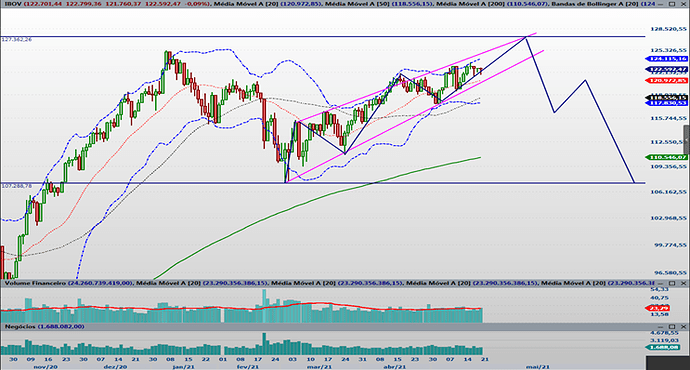
Task: Close the Negócios indicator panel
Action: click(x=683, y=326)
